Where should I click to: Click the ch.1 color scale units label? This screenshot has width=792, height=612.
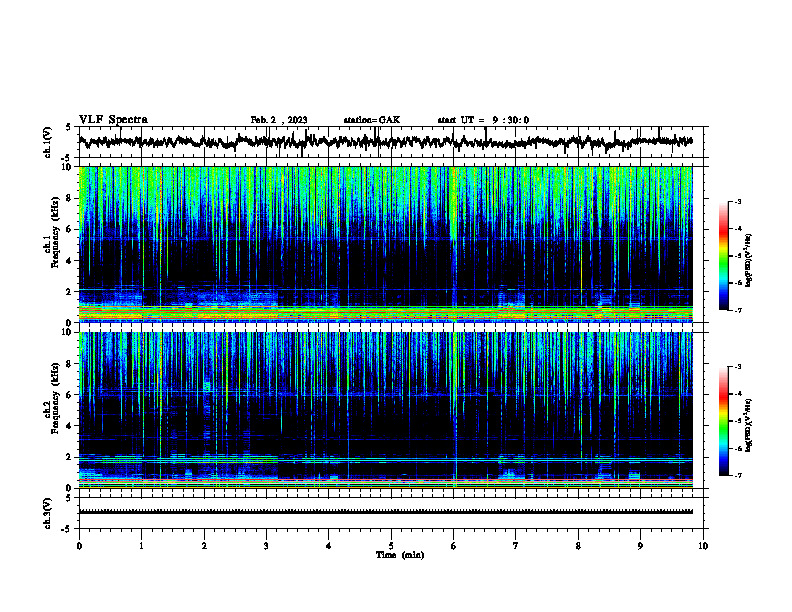(x=749, y=261)
